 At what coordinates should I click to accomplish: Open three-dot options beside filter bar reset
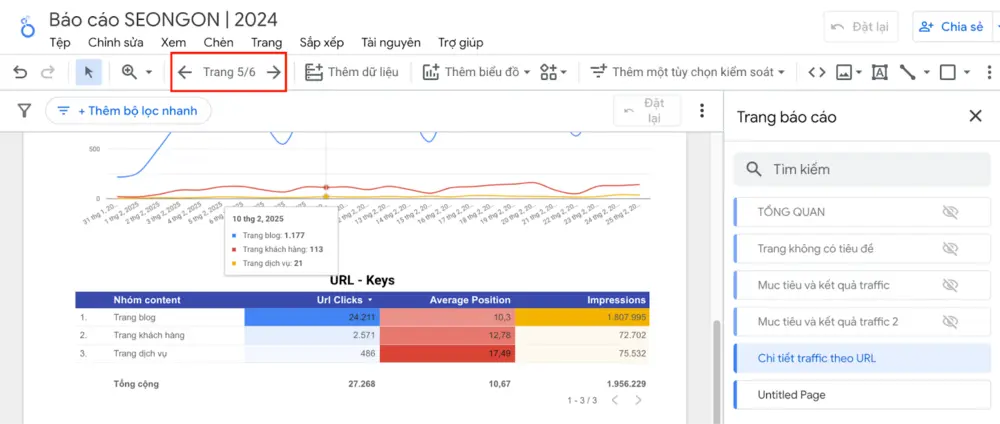(702, 111)
